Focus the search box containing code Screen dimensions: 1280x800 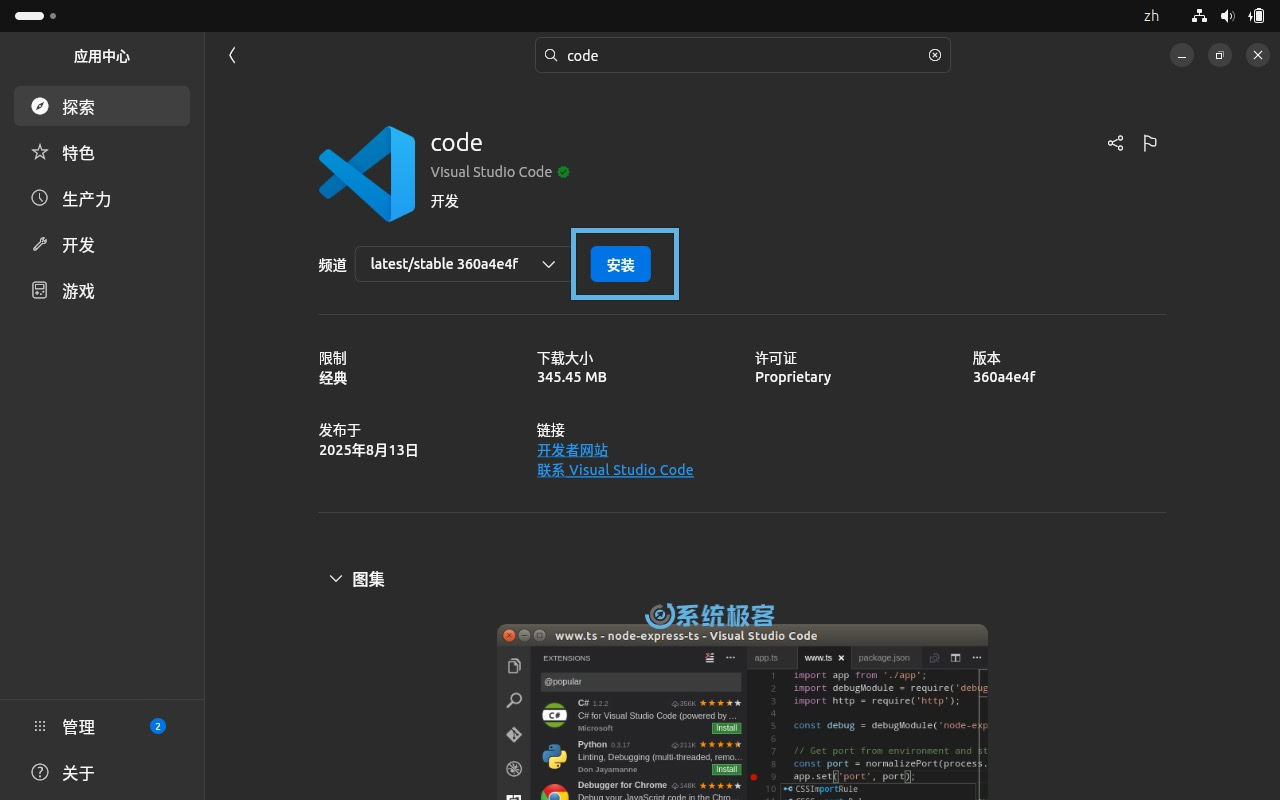[743, 55]
